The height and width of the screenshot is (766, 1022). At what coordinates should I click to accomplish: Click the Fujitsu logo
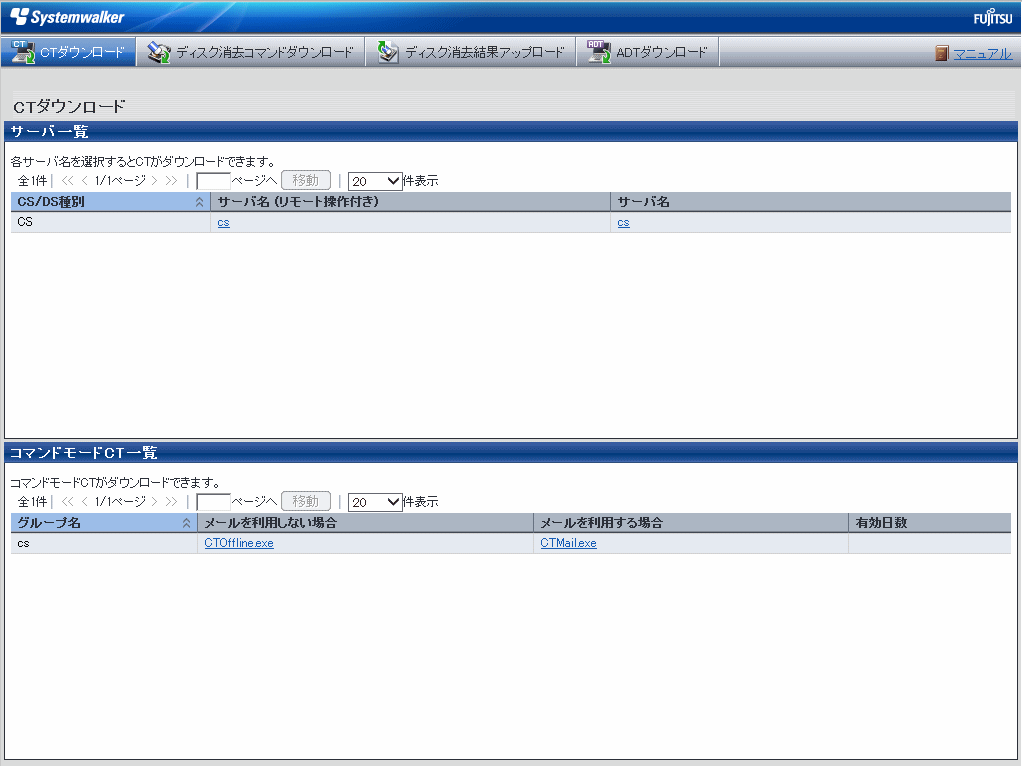992,18
